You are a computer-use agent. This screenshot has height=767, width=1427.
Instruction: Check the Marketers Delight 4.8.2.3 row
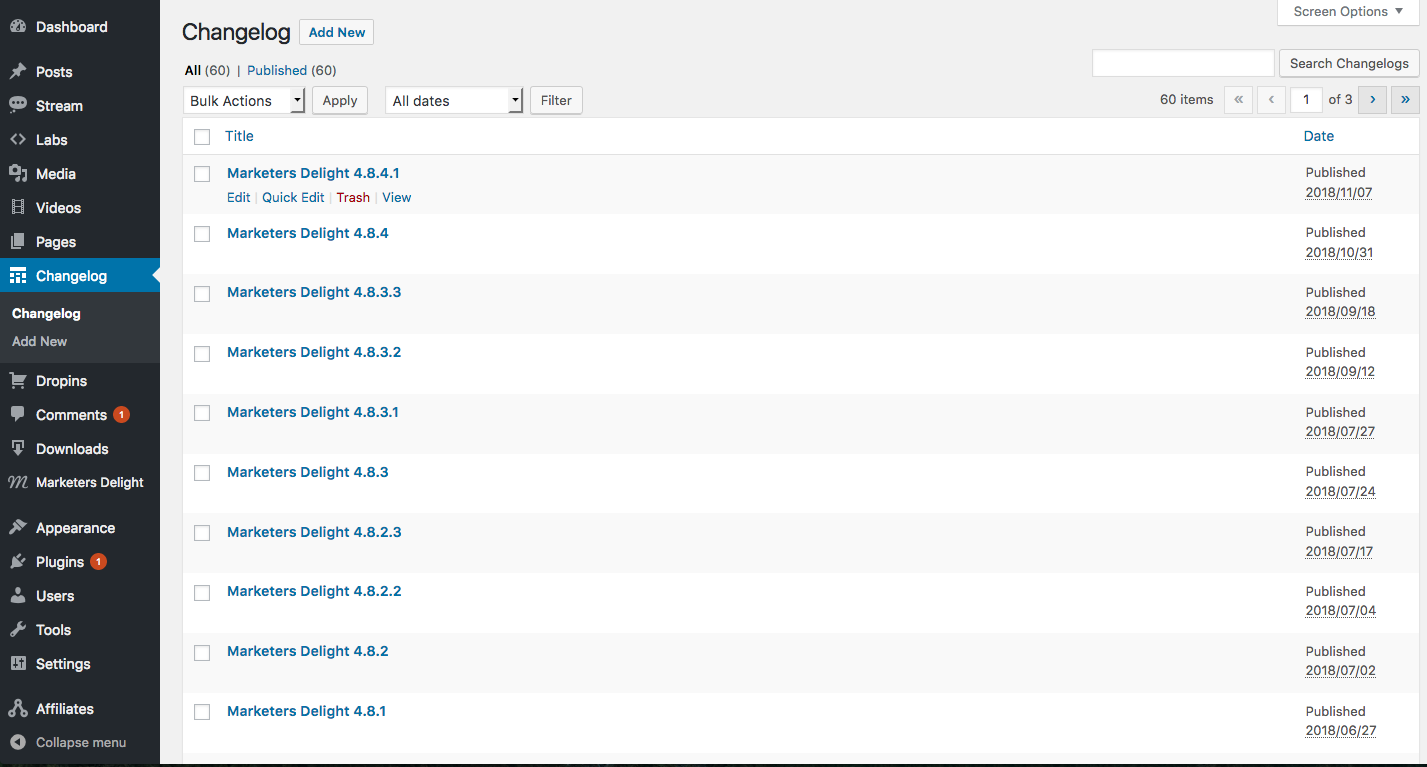[x=202, y=533]
